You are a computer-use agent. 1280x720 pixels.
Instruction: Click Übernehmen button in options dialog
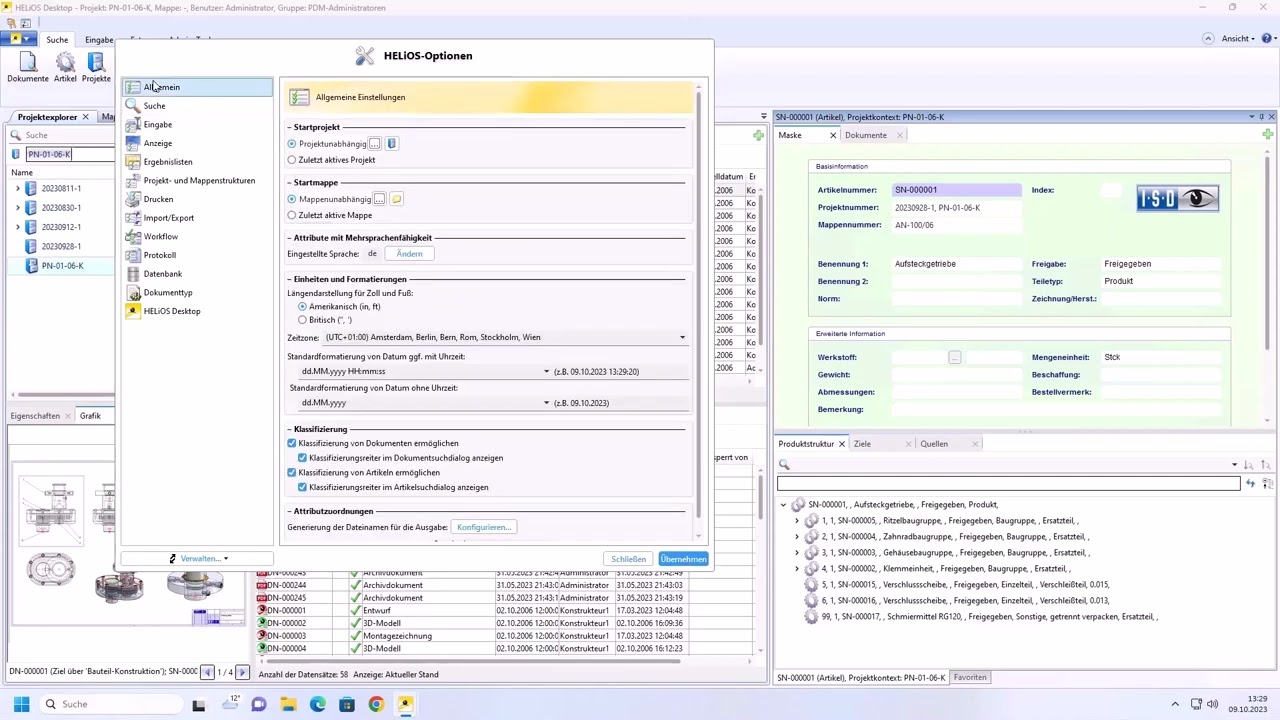click(684, 559)
